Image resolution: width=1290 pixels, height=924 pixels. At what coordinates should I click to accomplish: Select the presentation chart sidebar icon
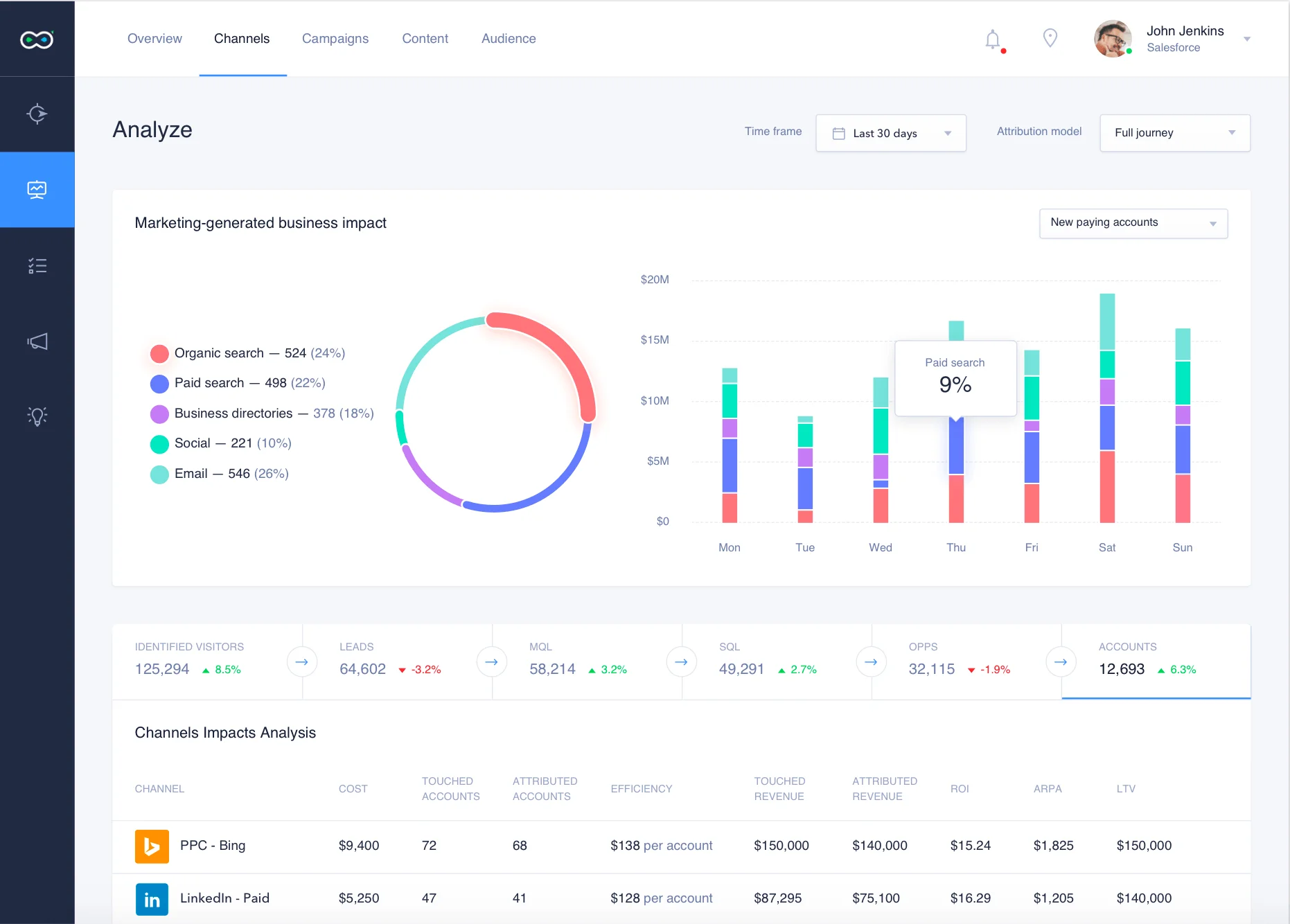[37, 190]
